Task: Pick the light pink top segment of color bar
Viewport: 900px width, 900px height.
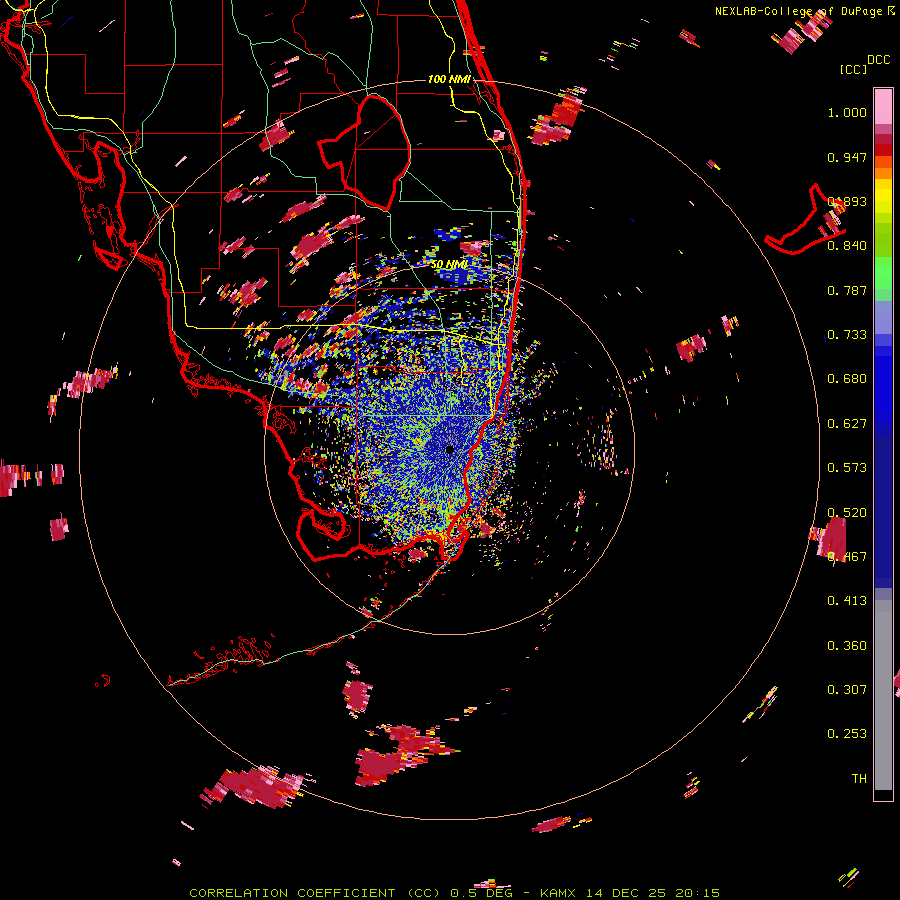Action: (883, 106)
